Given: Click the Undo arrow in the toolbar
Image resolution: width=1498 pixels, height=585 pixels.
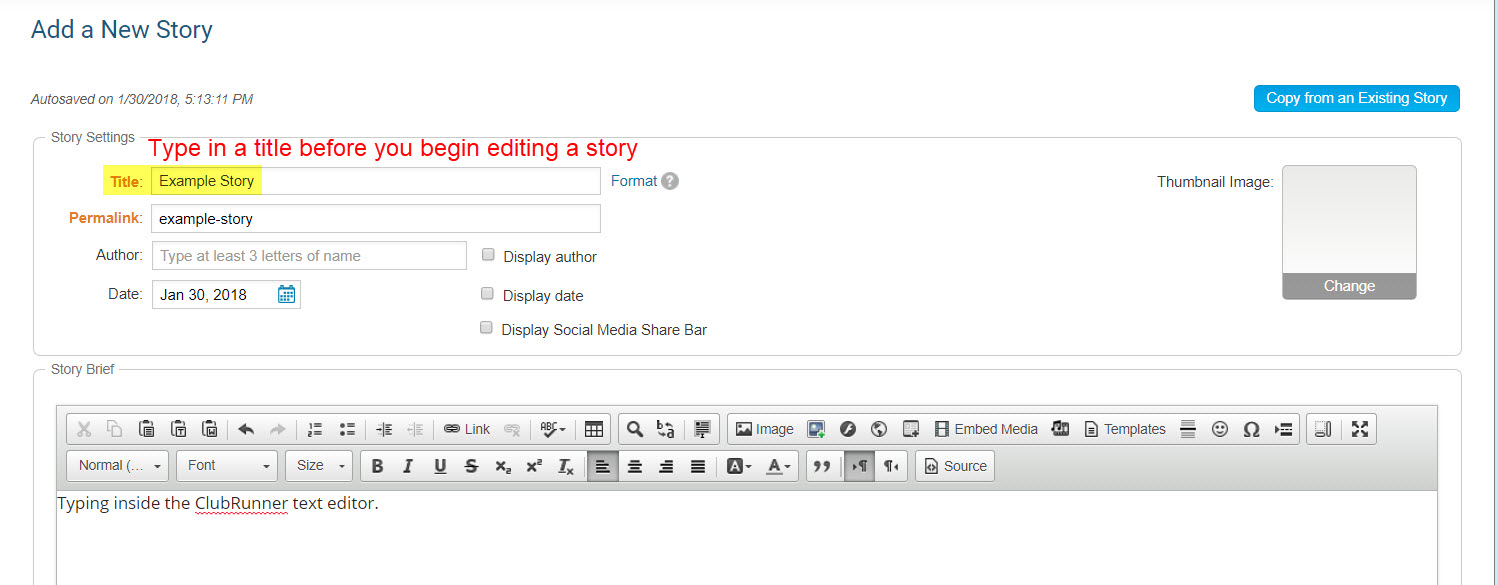Looking at the screenshot, I should pos(246,429).
